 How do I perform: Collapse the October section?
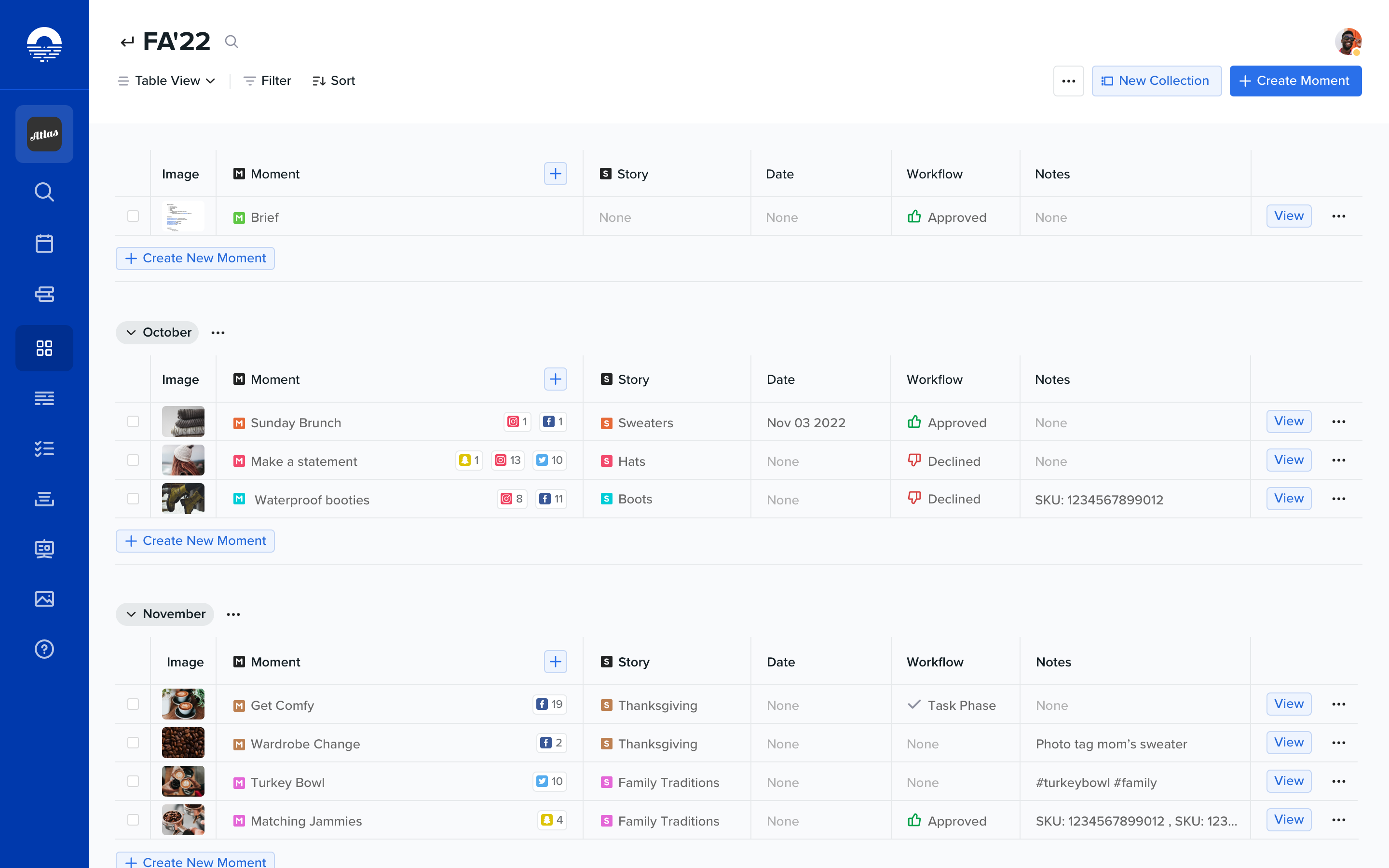pyautogui.click(x=131, y=332)
